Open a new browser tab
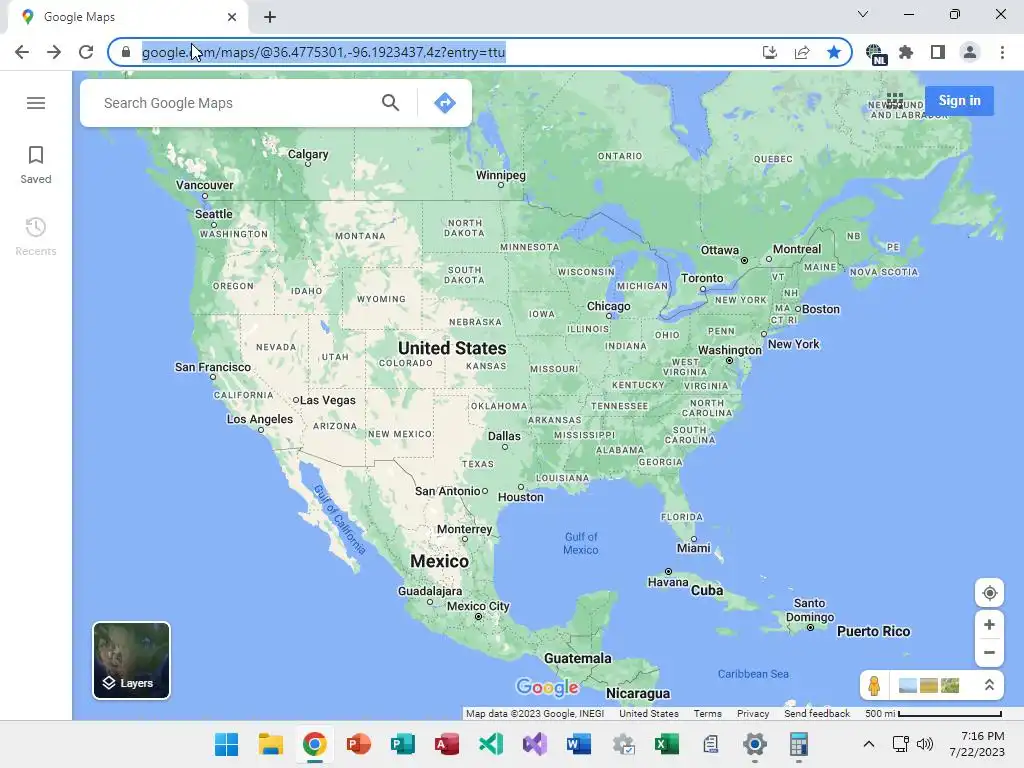The width and height of the screenshot is (1024, 768). tap(270, 17)
